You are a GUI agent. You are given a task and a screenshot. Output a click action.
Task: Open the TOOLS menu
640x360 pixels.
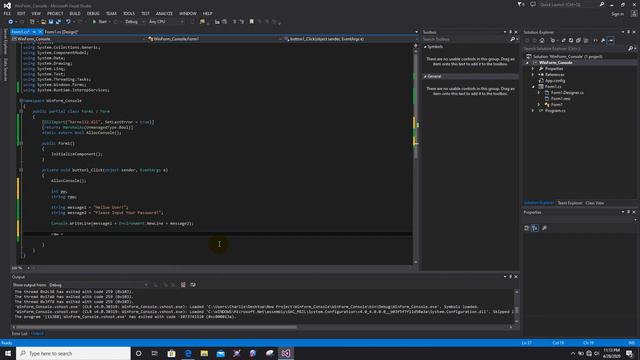129,13
